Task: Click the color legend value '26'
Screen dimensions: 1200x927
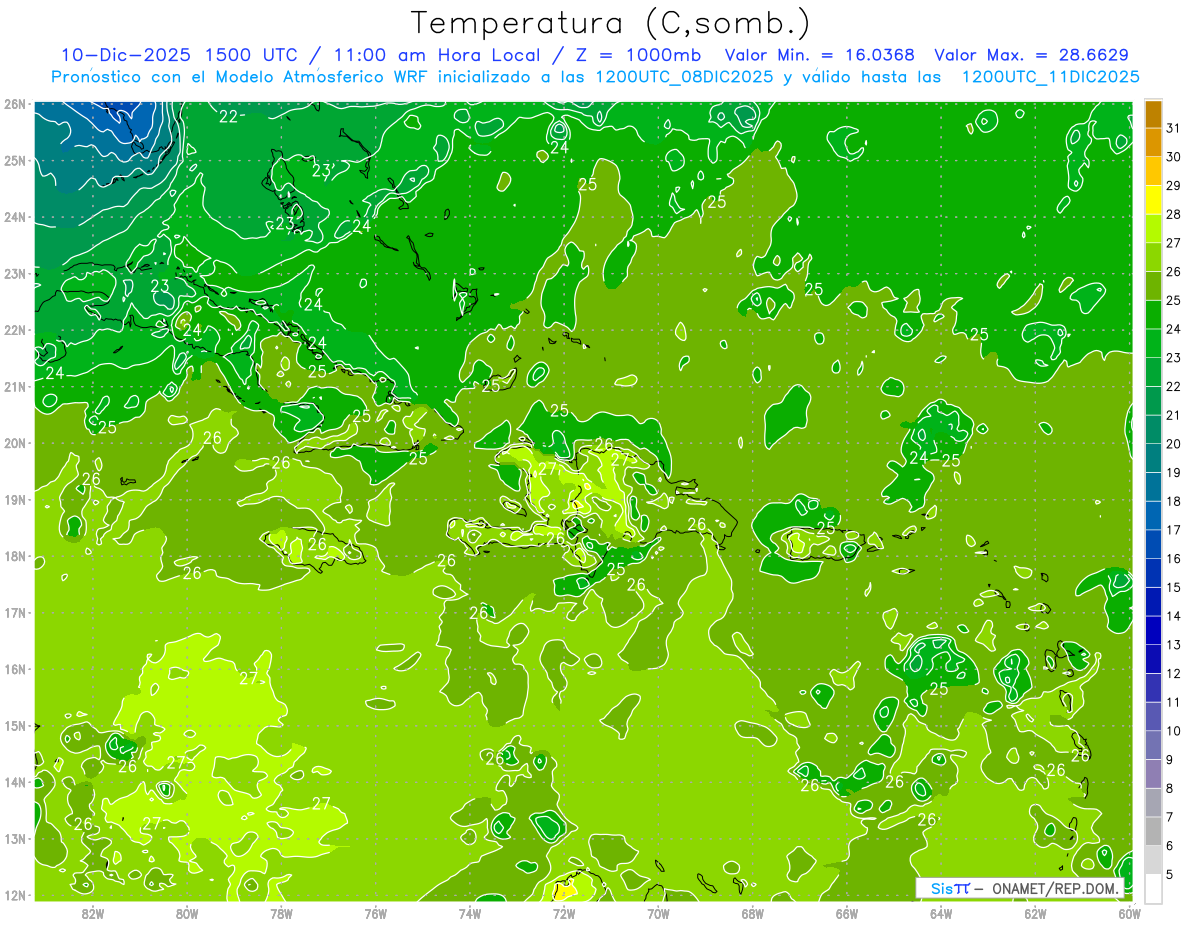Action: click(x=1174, y=271)
